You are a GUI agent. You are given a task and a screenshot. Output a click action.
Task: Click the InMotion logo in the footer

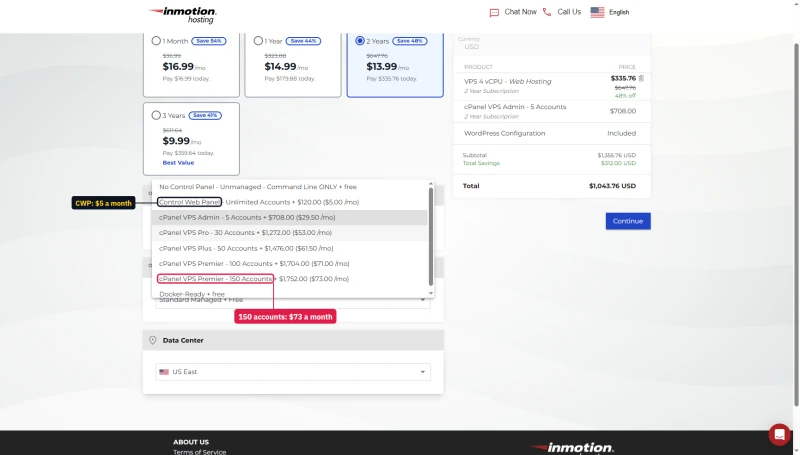coord(572,448)
